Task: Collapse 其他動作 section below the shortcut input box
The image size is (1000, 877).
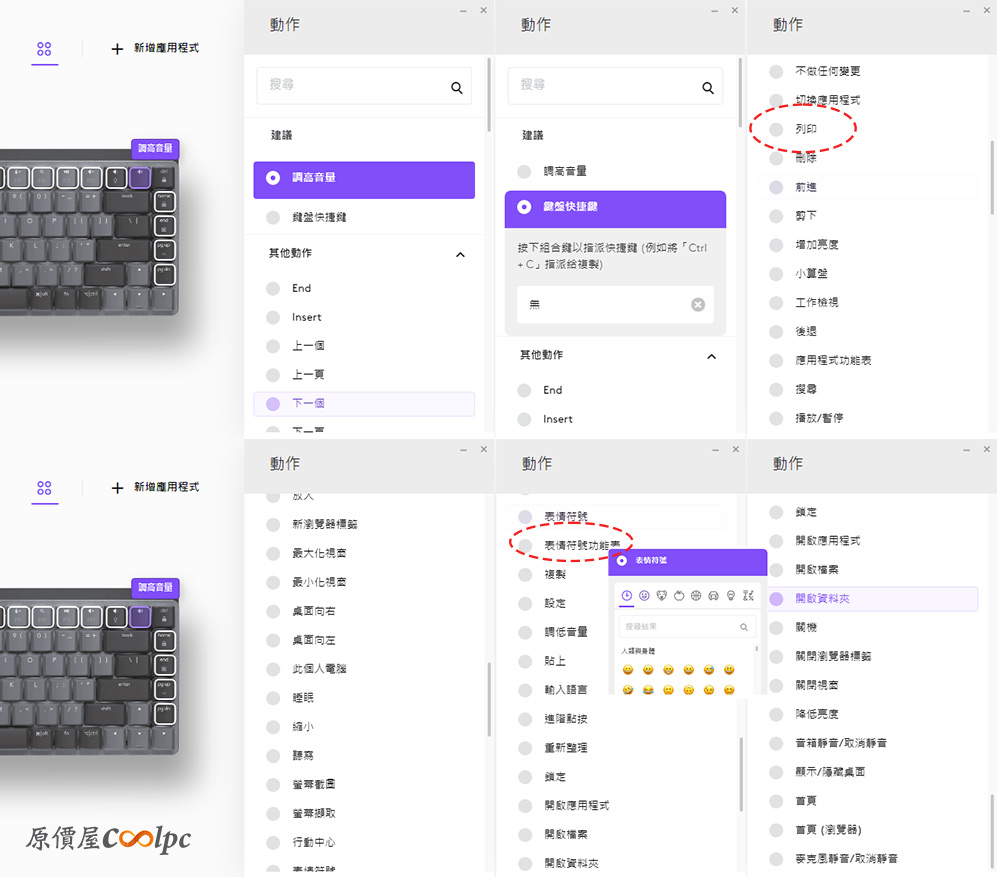Action: 712,356
